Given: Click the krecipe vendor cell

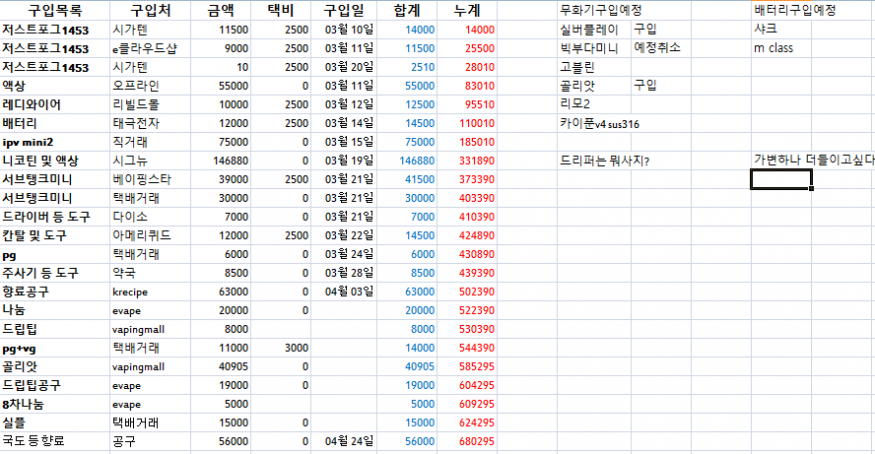Looking at the screenshot, I should pos(150,292).
